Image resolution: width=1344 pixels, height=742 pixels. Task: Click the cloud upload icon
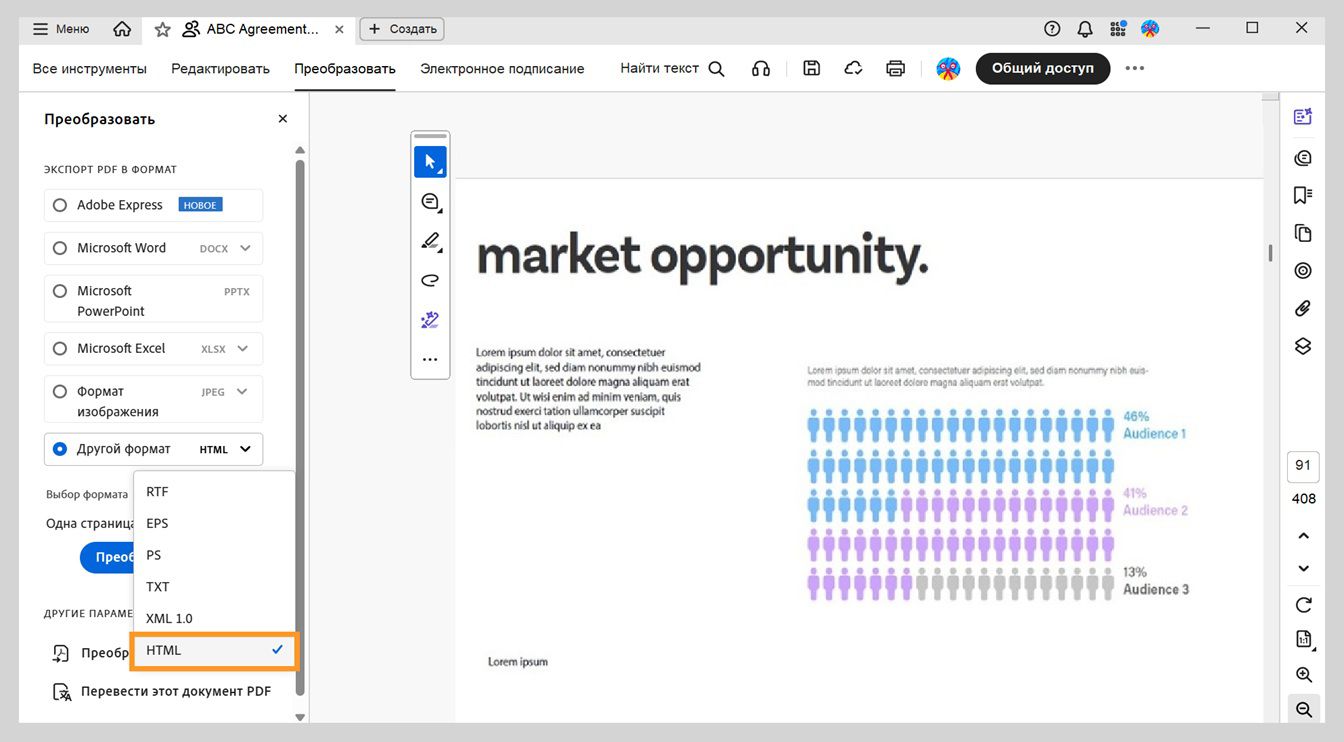point(853,68)
